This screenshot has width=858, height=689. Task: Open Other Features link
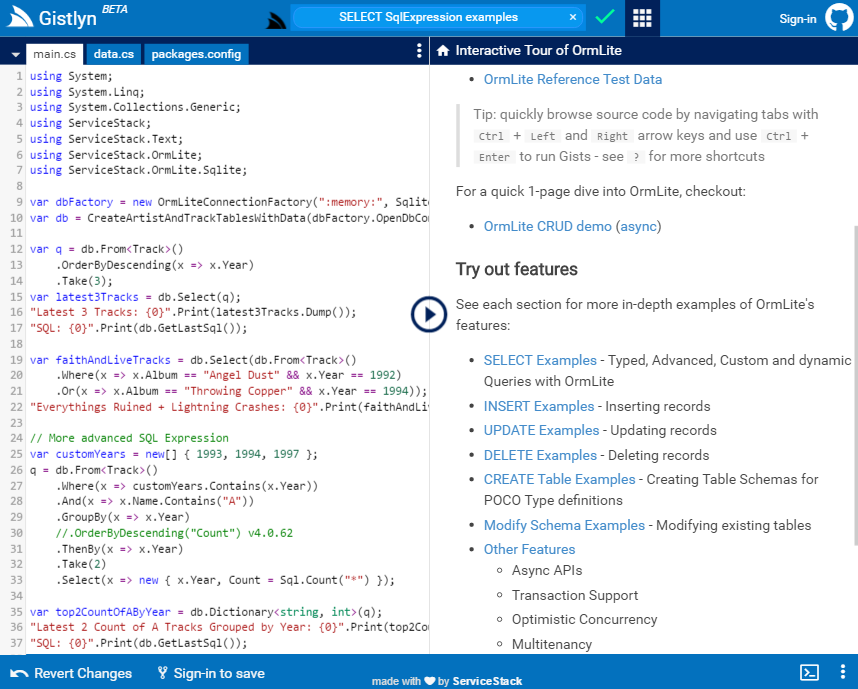(529, 549)
